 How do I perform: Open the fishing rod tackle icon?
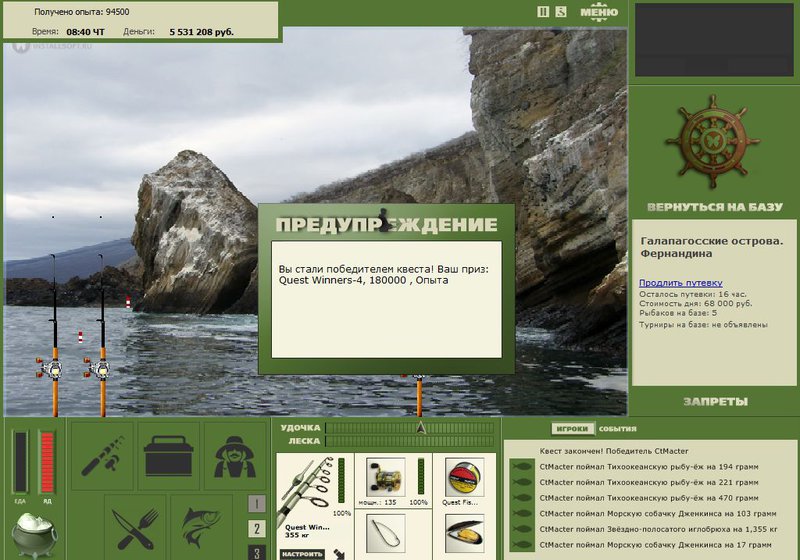pyautogui.click(x=103, y=455)
